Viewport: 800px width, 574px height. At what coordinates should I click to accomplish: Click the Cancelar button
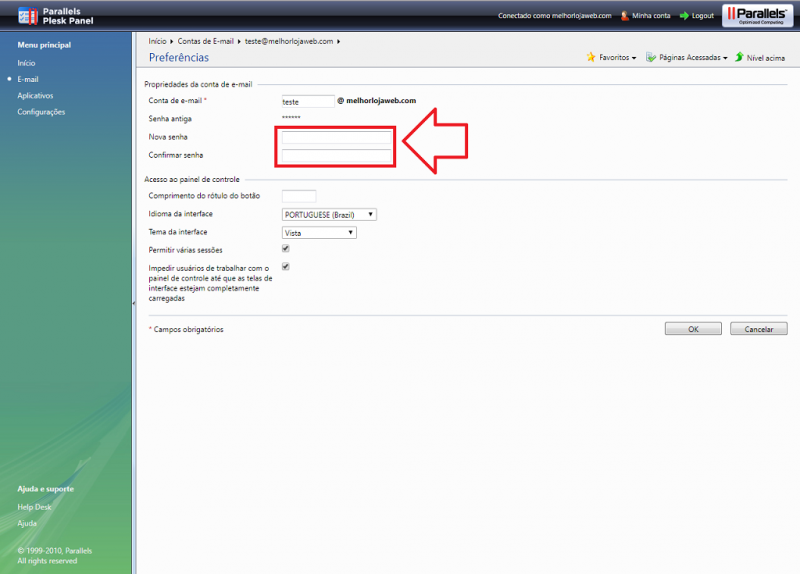pyautogui.click(x=759, y=329)
